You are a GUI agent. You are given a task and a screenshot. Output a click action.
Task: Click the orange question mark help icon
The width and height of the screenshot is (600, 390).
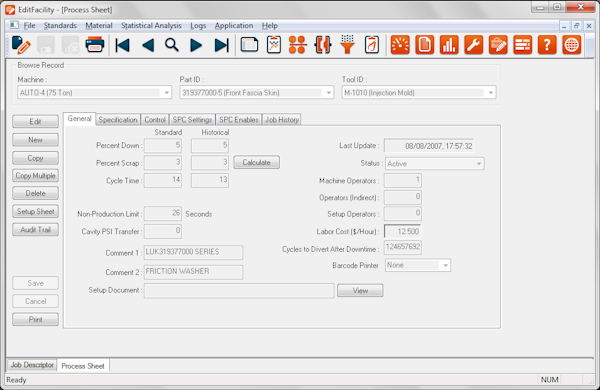click(547, 45)
